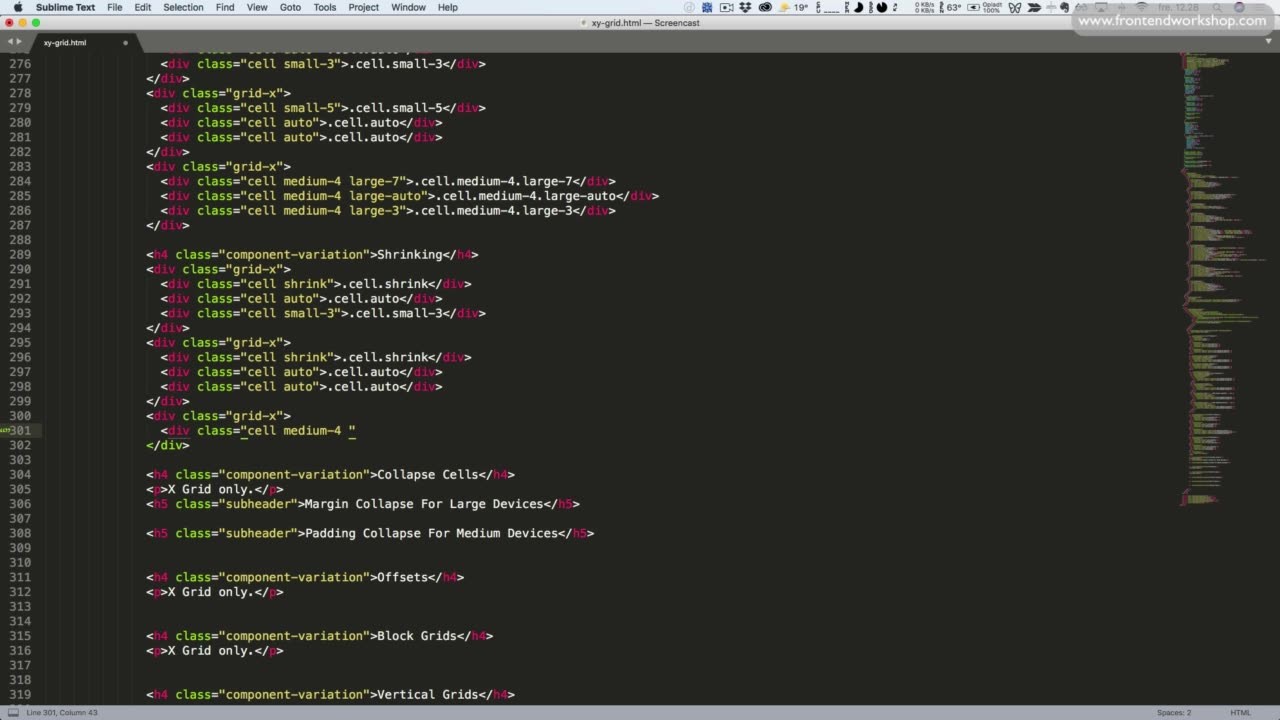Click the Offsets heading line

click(x=305, y=577)
